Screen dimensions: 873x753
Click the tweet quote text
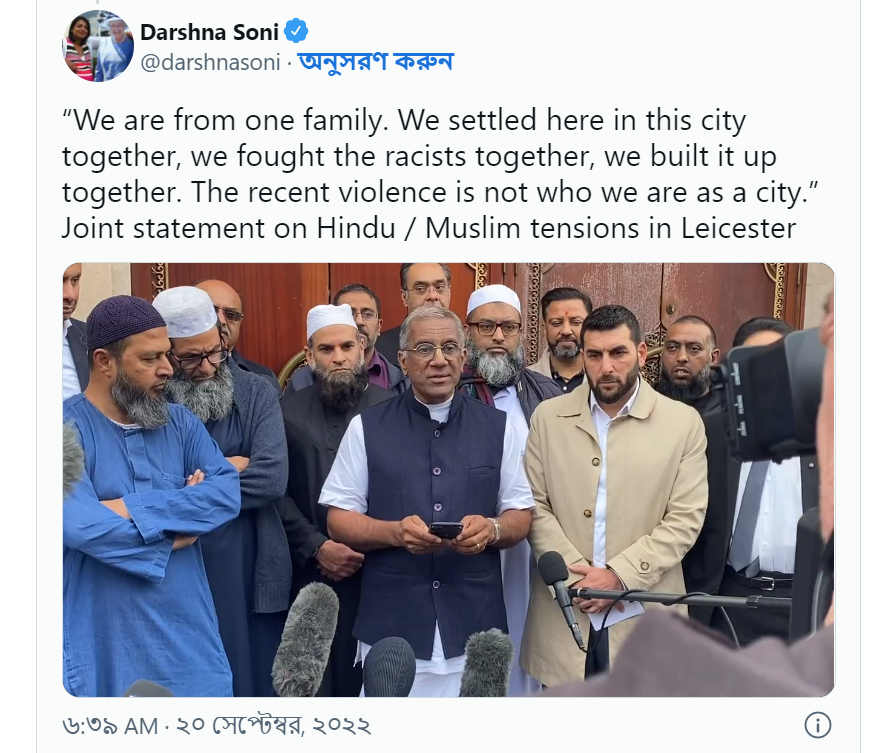440,157
